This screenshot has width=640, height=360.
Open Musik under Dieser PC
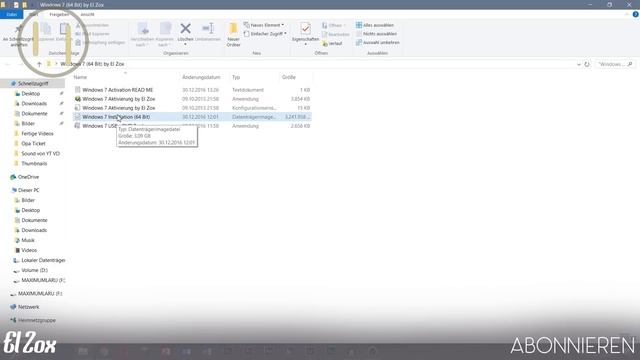[28, 240]
